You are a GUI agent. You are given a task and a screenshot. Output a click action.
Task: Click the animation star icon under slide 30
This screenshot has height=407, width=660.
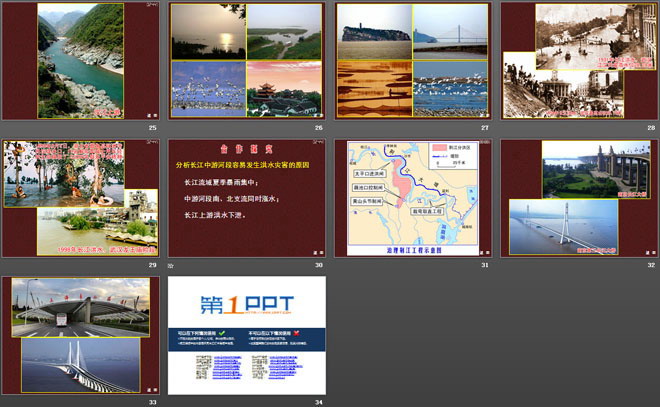click(171, 266)
